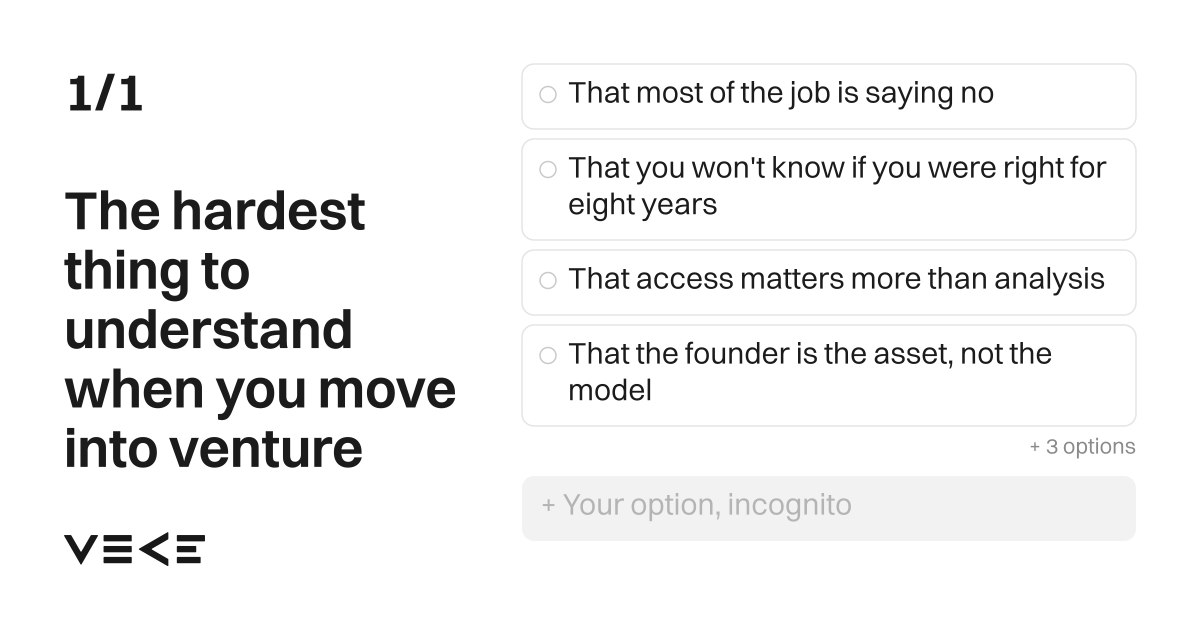Click the text 'That access matters more than analysis'
Viewport: 1200px width, 630px height.
click(837, 279)
